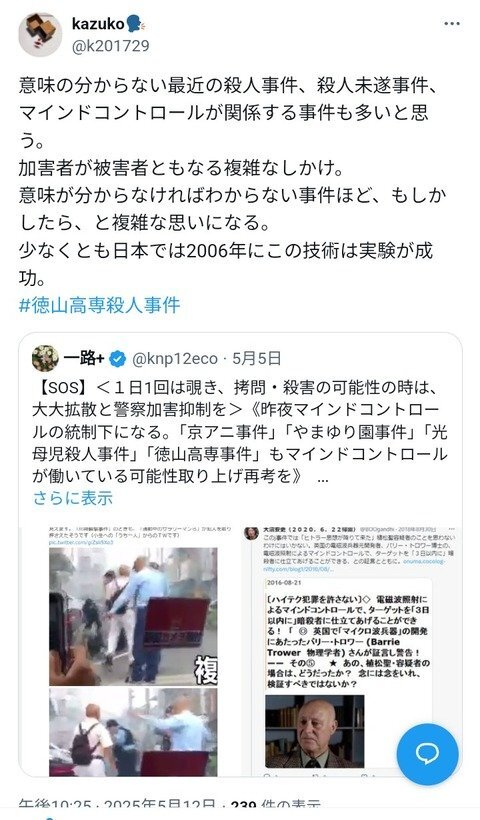Click the 一路+ display name
480x820 pixels.
(84, 359)
